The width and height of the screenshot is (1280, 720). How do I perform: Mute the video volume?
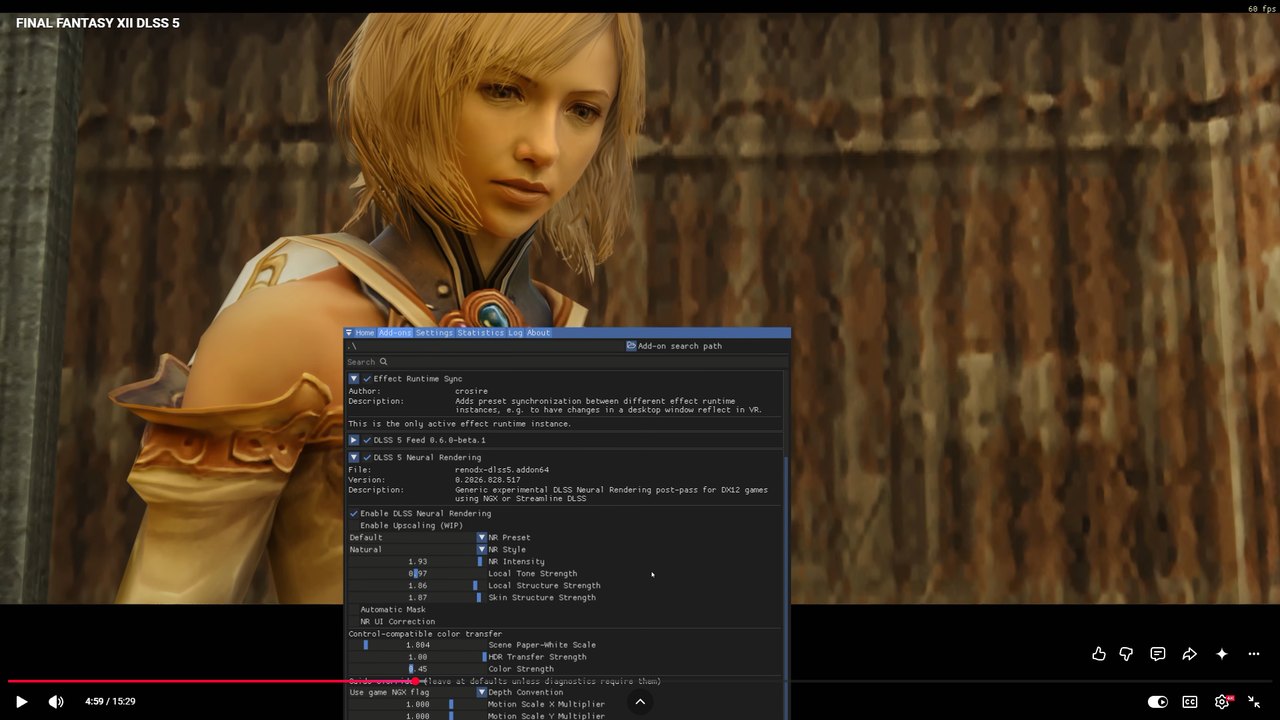[56, 702]
